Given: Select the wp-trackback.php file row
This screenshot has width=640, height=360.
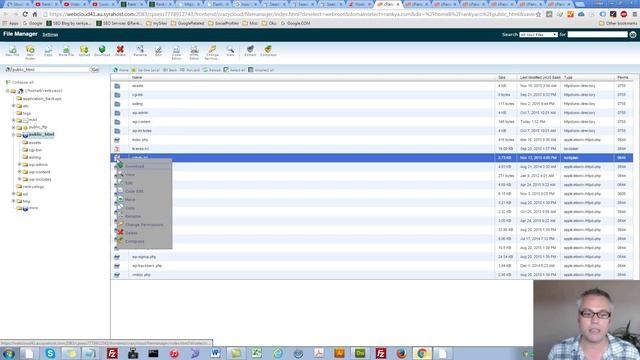Looking at the screenshot, I should click(371, 266).
